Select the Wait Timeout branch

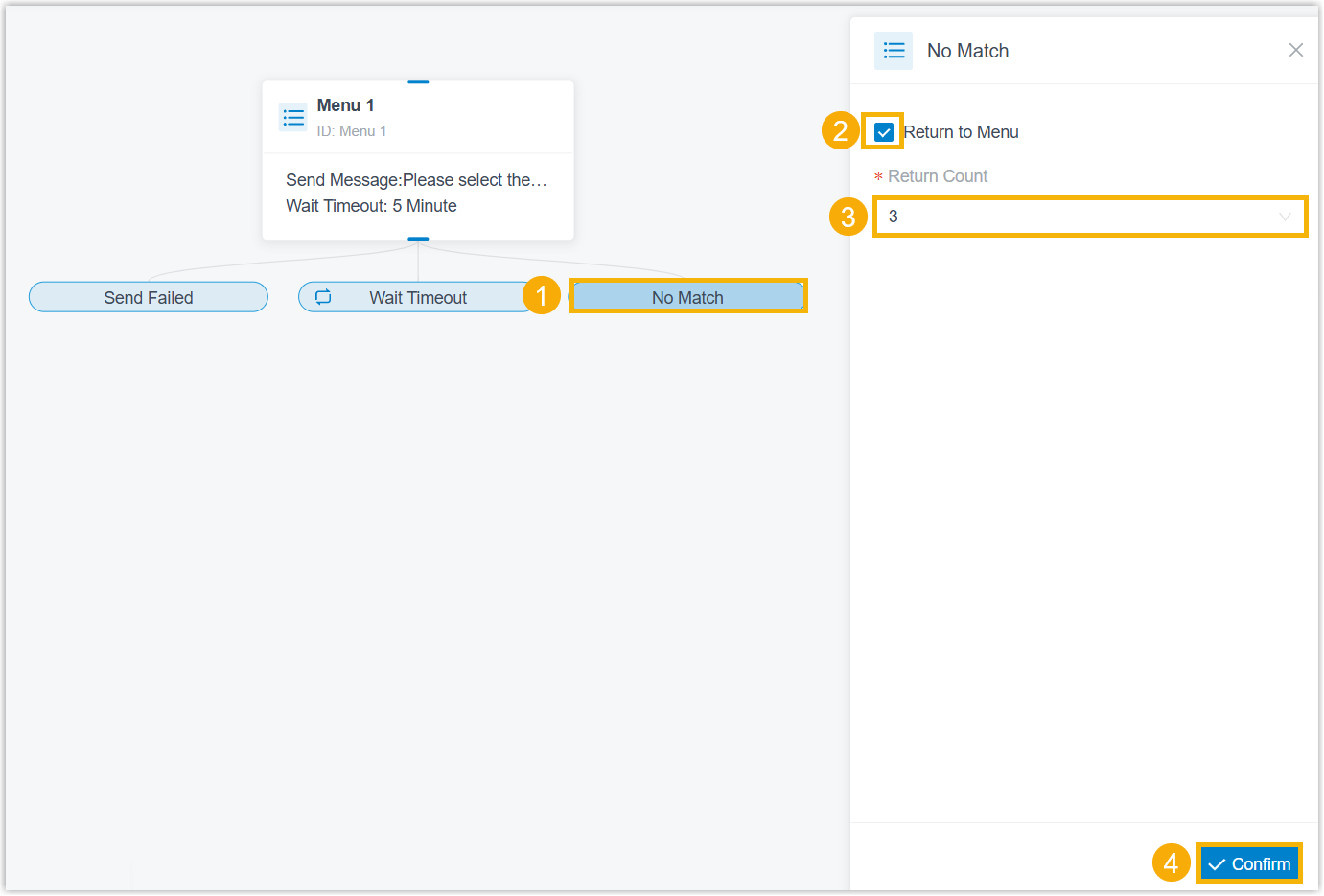(x=418, y=297)
